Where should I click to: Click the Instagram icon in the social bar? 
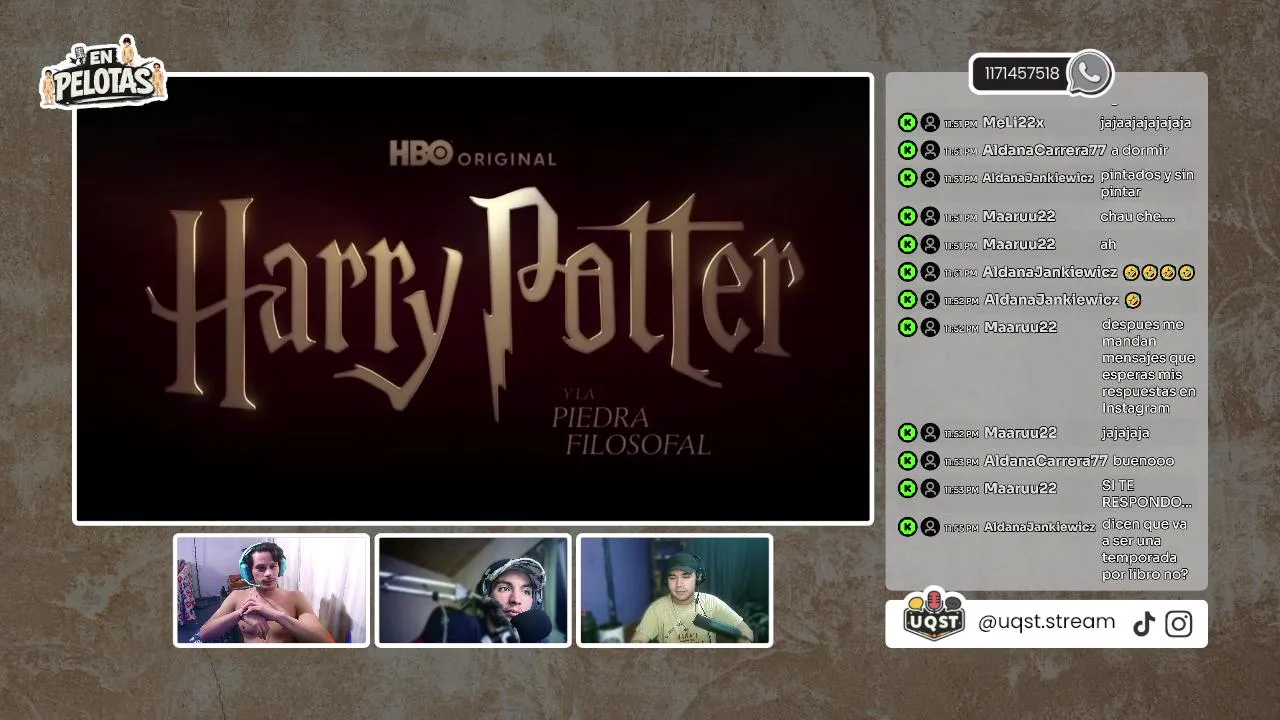click(x=1179, y=624)
